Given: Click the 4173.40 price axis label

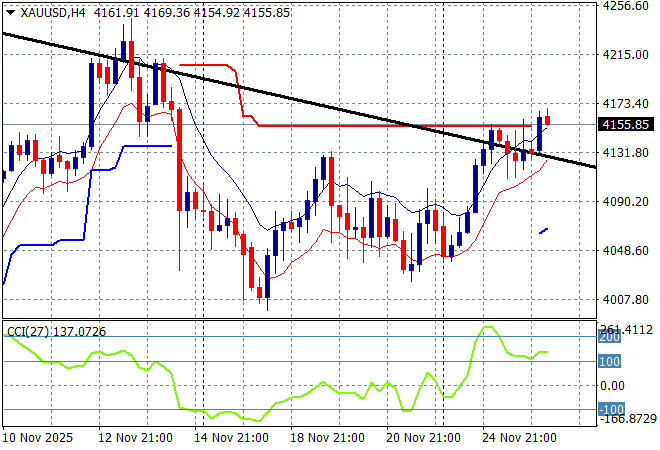Looking at the screenshot, I should point(625,104).
